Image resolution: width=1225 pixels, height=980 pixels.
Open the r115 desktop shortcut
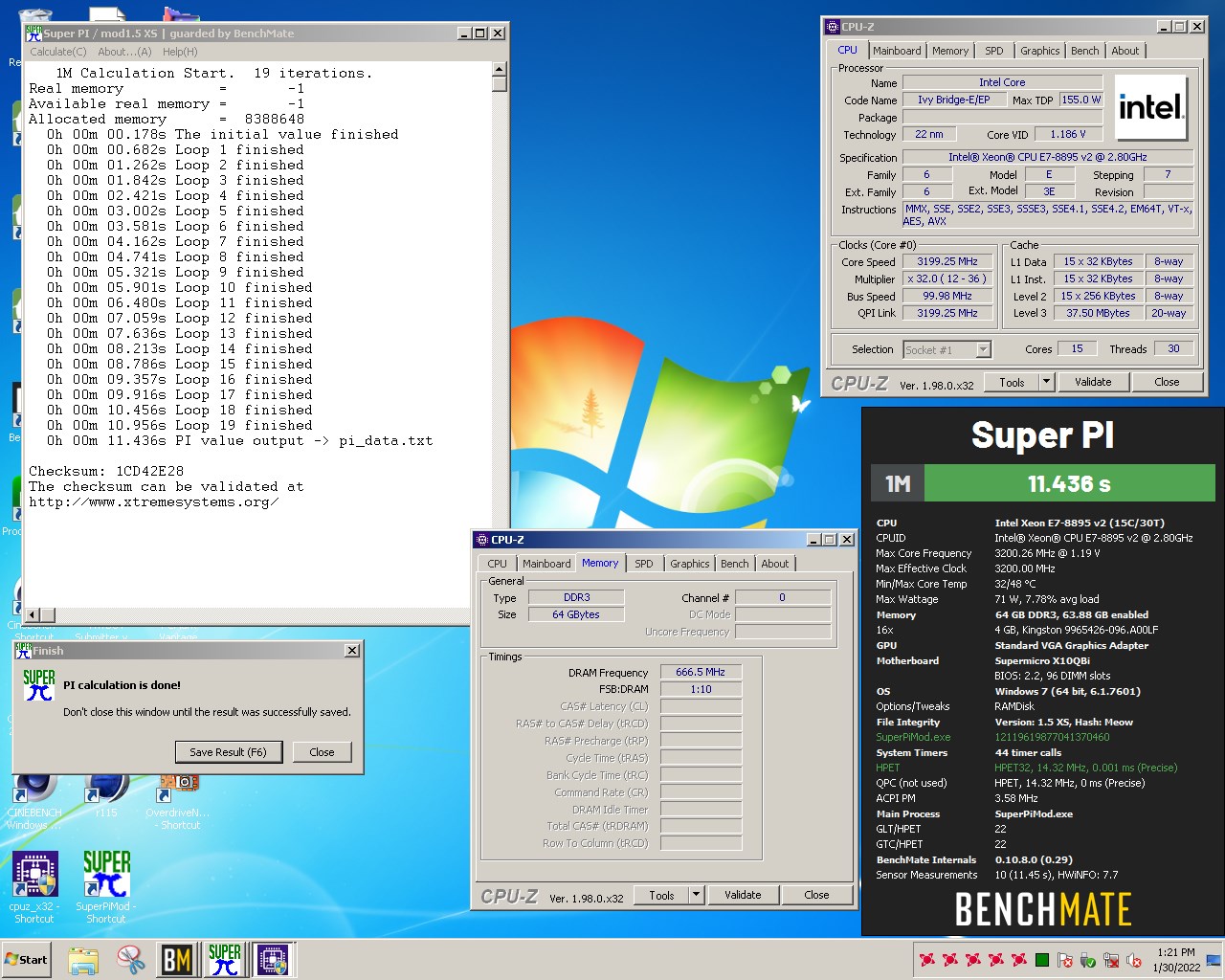[106, 794]
